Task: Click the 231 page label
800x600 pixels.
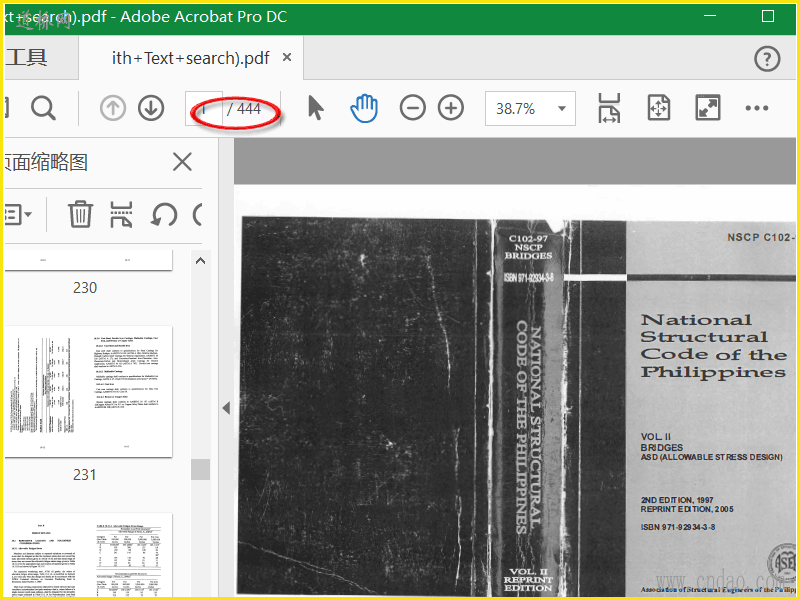Action: pos(85,475)
